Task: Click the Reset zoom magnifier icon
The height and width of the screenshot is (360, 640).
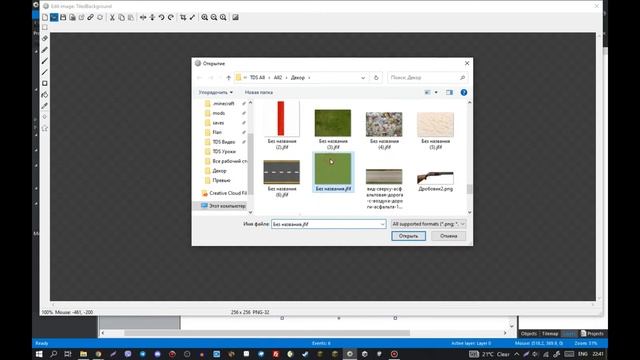Action: (x=223, y=18)
